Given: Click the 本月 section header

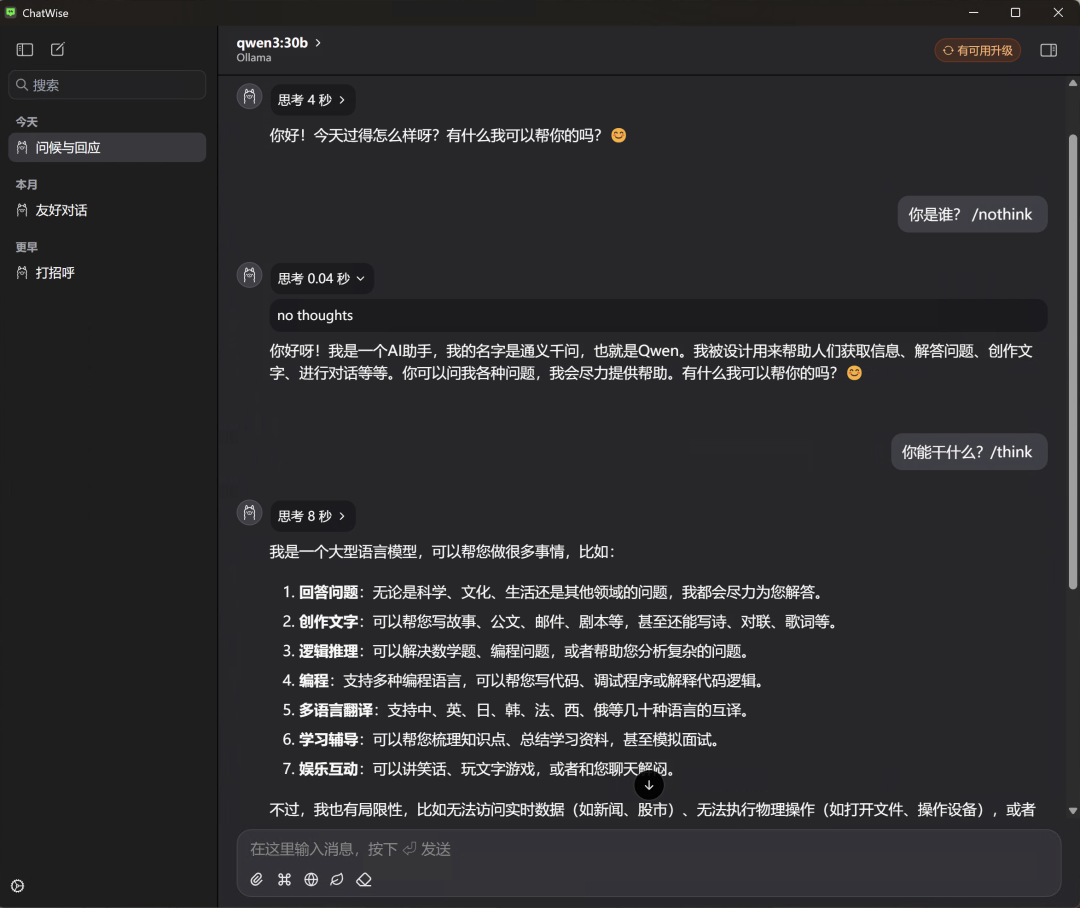Looking at the screenshot, I should tap(27, 185).
